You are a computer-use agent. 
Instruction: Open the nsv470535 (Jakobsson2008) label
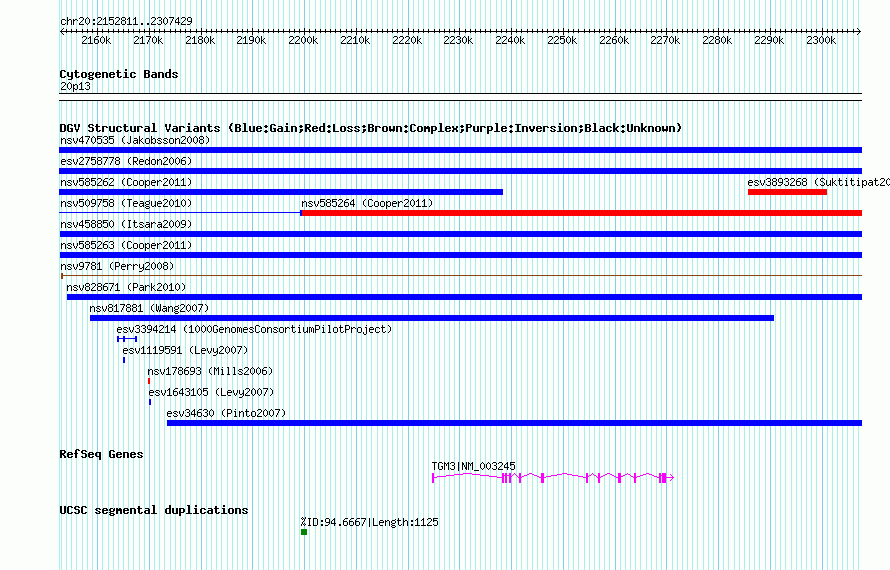pyautogui.click(x=135, y=140)
